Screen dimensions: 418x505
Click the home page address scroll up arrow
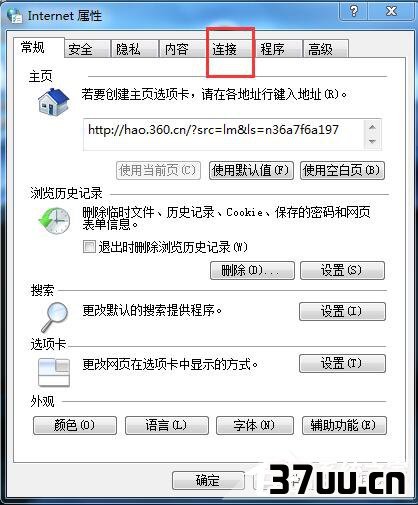(372, 127)
